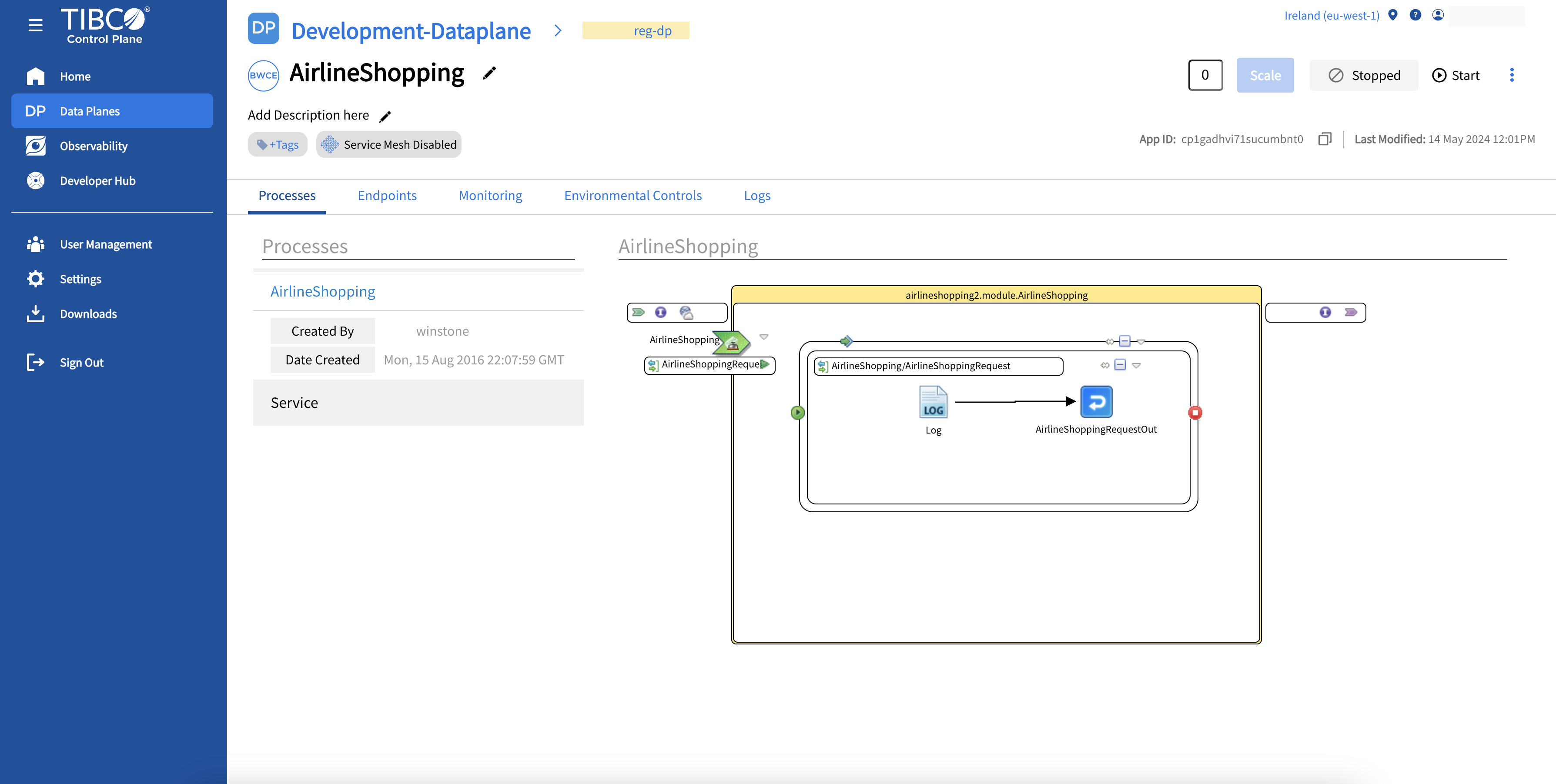The height and width of the screenshot is (784, 1556).
Task: Click the left purple info icon in diagram
Action: click(661, 312)
